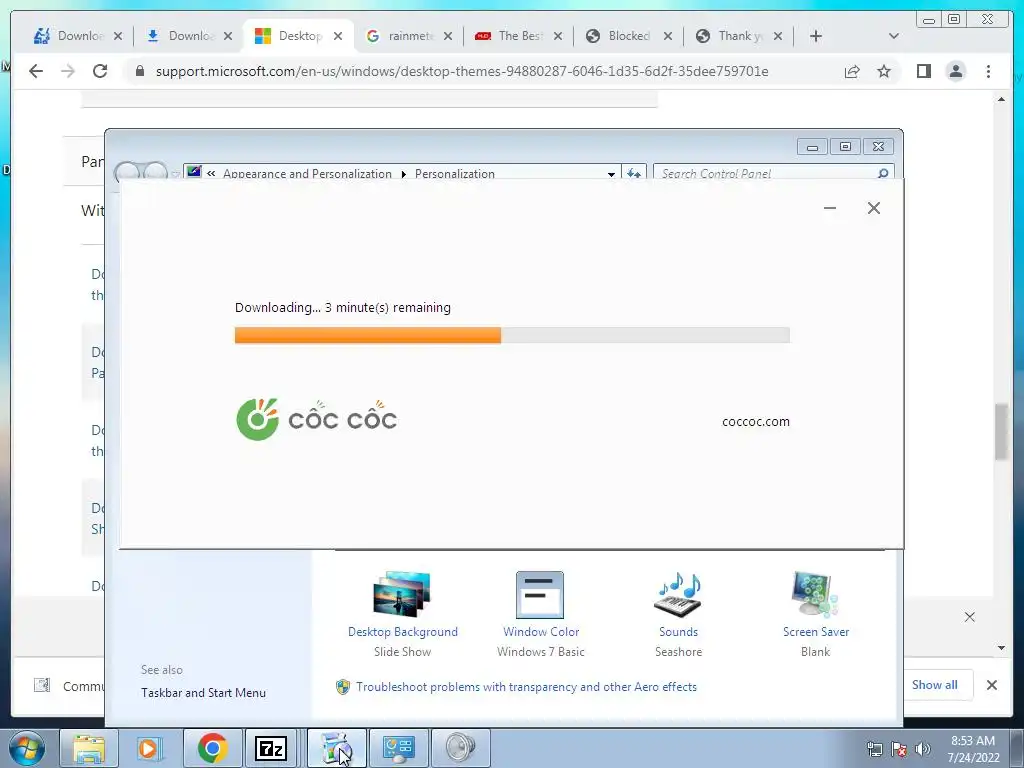1024x768 pixels.
Task: Select the installer icon in the taskbar
Action: pos(336,748)
